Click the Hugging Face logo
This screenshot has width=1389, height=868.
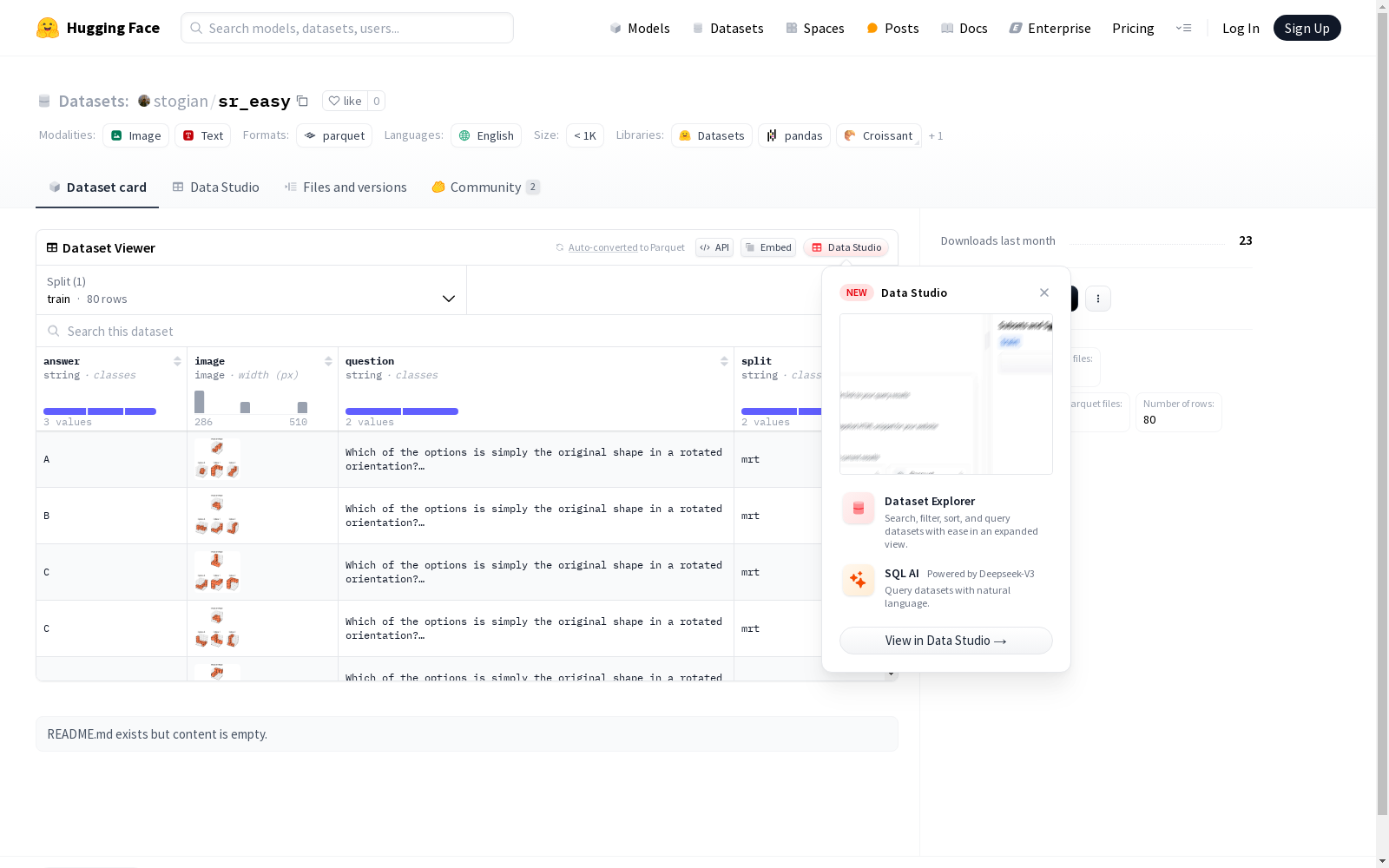pyautogui.click(x=98, y=28)
